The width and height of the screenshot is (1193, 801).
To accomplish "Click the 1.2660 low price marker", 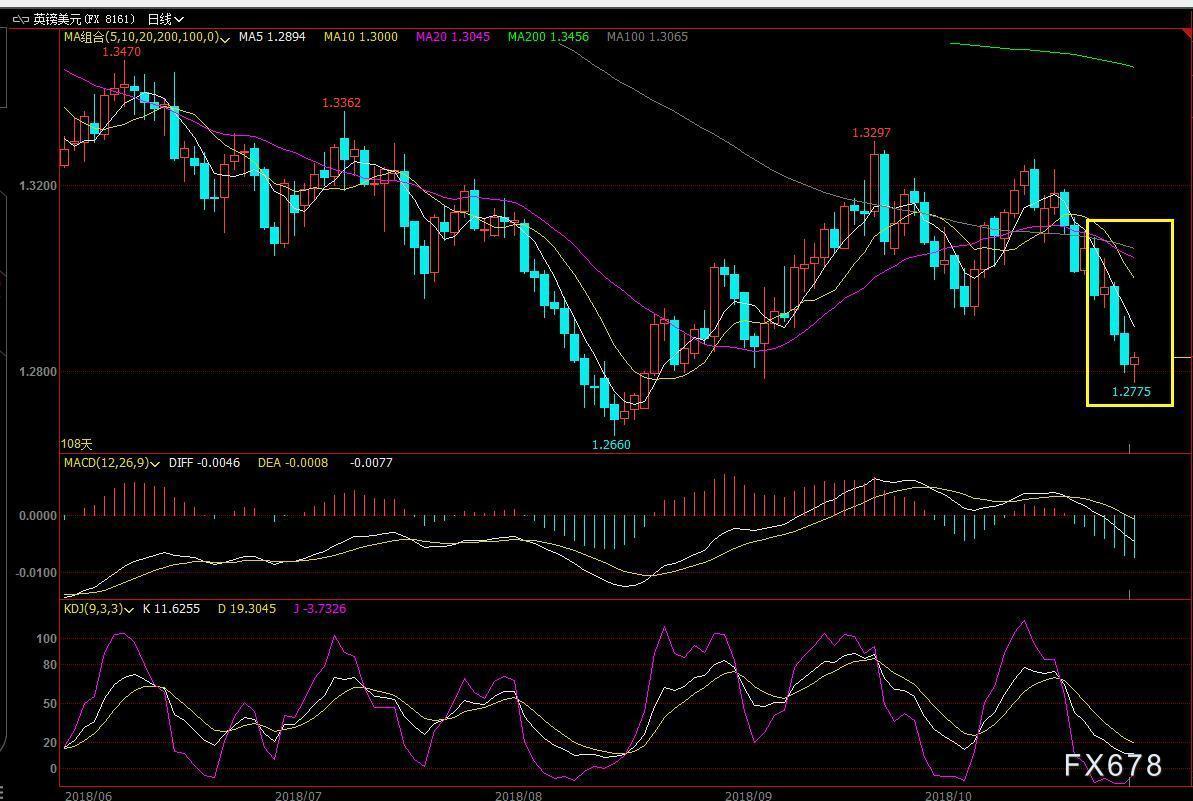I will [611, 445].
